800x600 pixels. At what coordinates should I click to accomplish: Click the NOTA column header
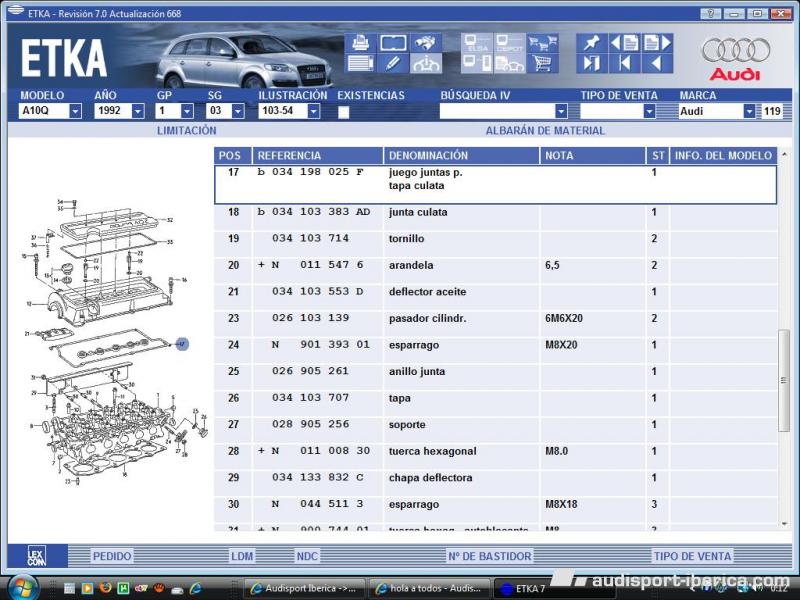(x=592, y=156)
